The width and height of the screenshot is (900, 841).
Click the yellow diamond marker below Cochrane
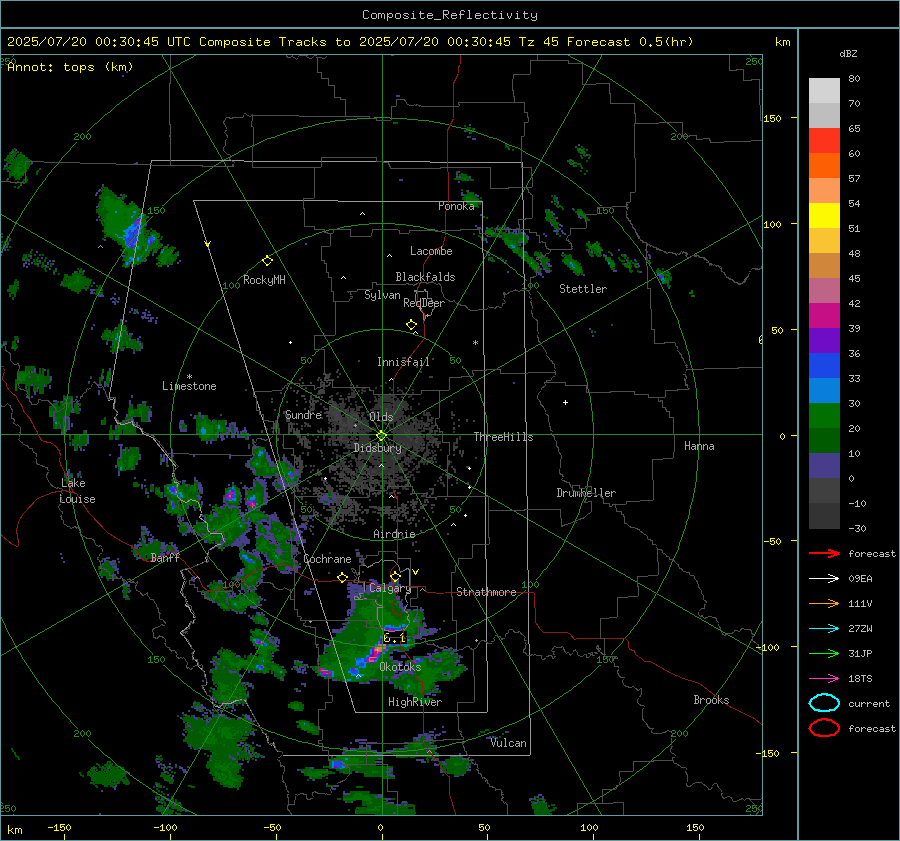[x=342, y=577]
